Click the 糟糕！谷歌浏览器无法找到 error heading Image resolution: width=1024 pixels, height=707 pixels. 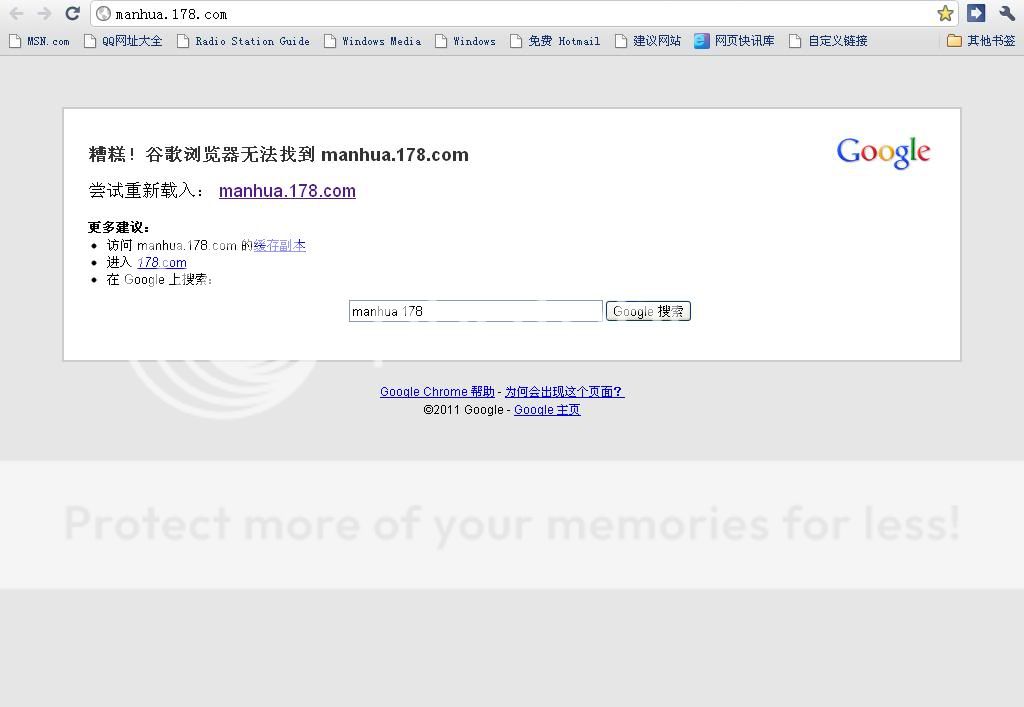[279, 155]
